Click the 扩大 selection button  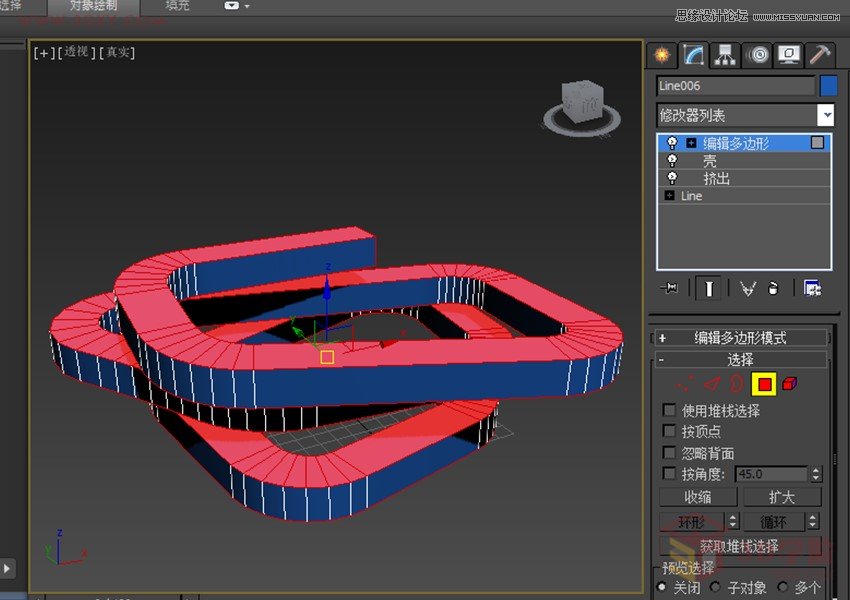(783, 496)
